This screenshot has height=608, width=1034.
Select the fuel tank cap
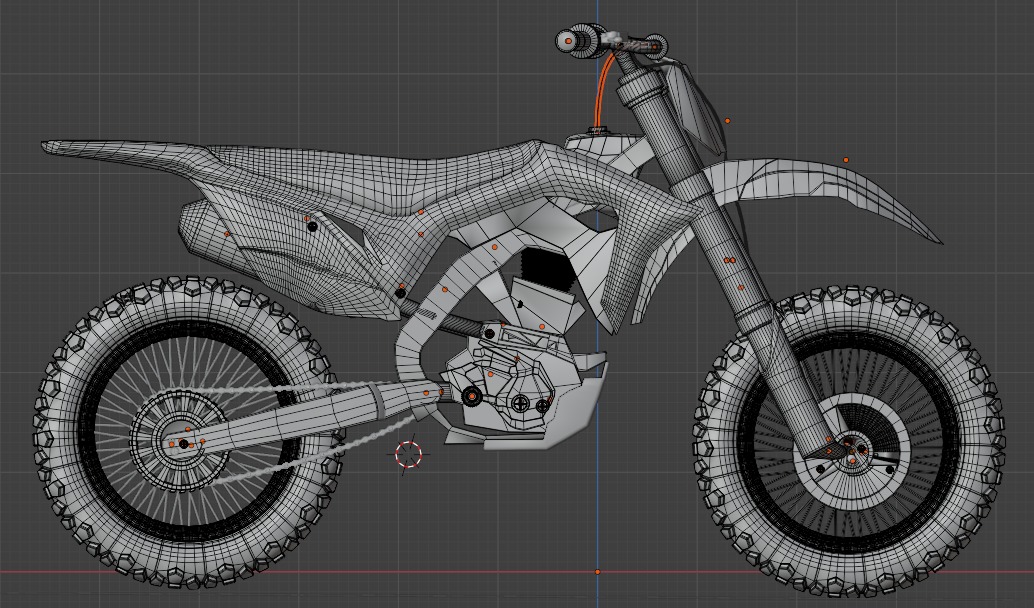598,131
